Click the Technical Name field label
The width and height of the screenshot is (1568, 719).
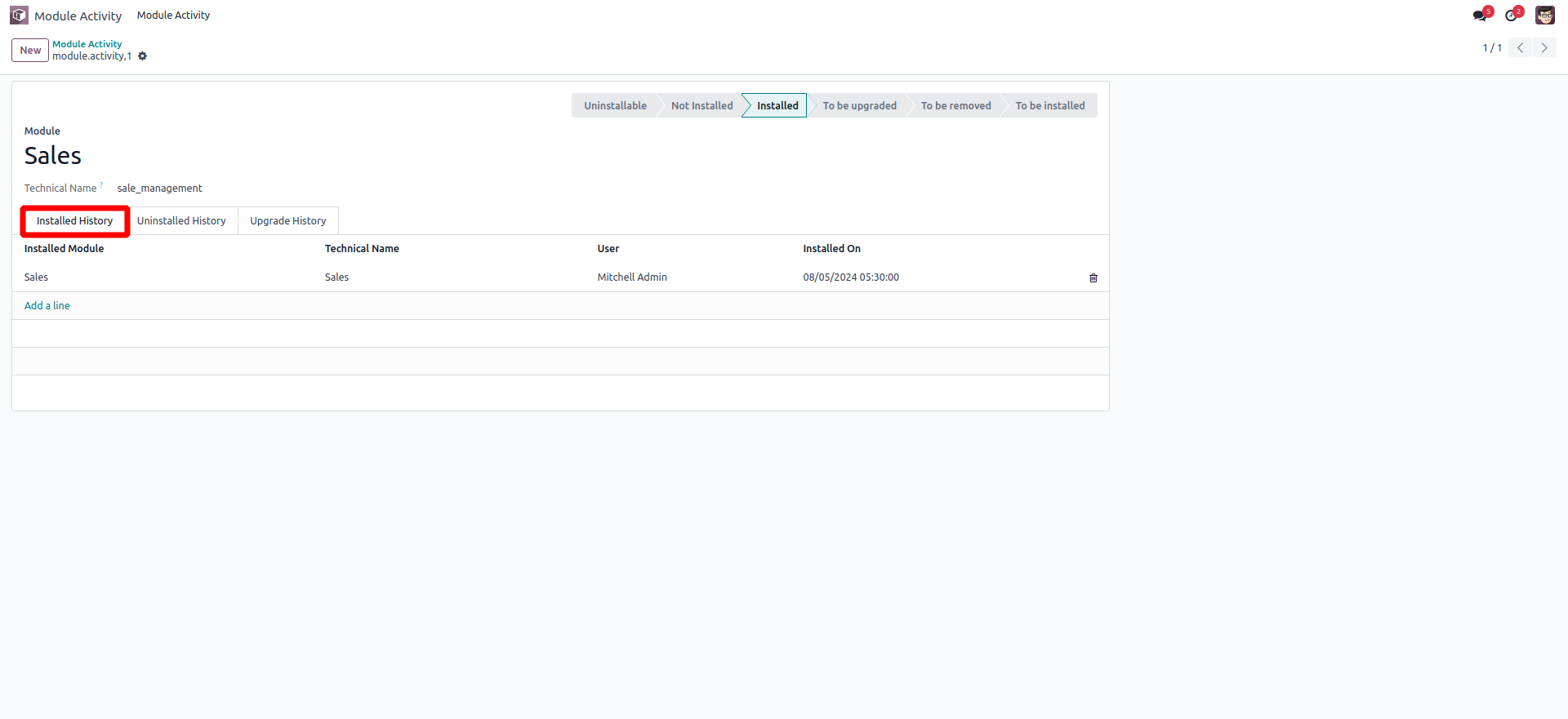pyautogui.click(x=60, y=189)
